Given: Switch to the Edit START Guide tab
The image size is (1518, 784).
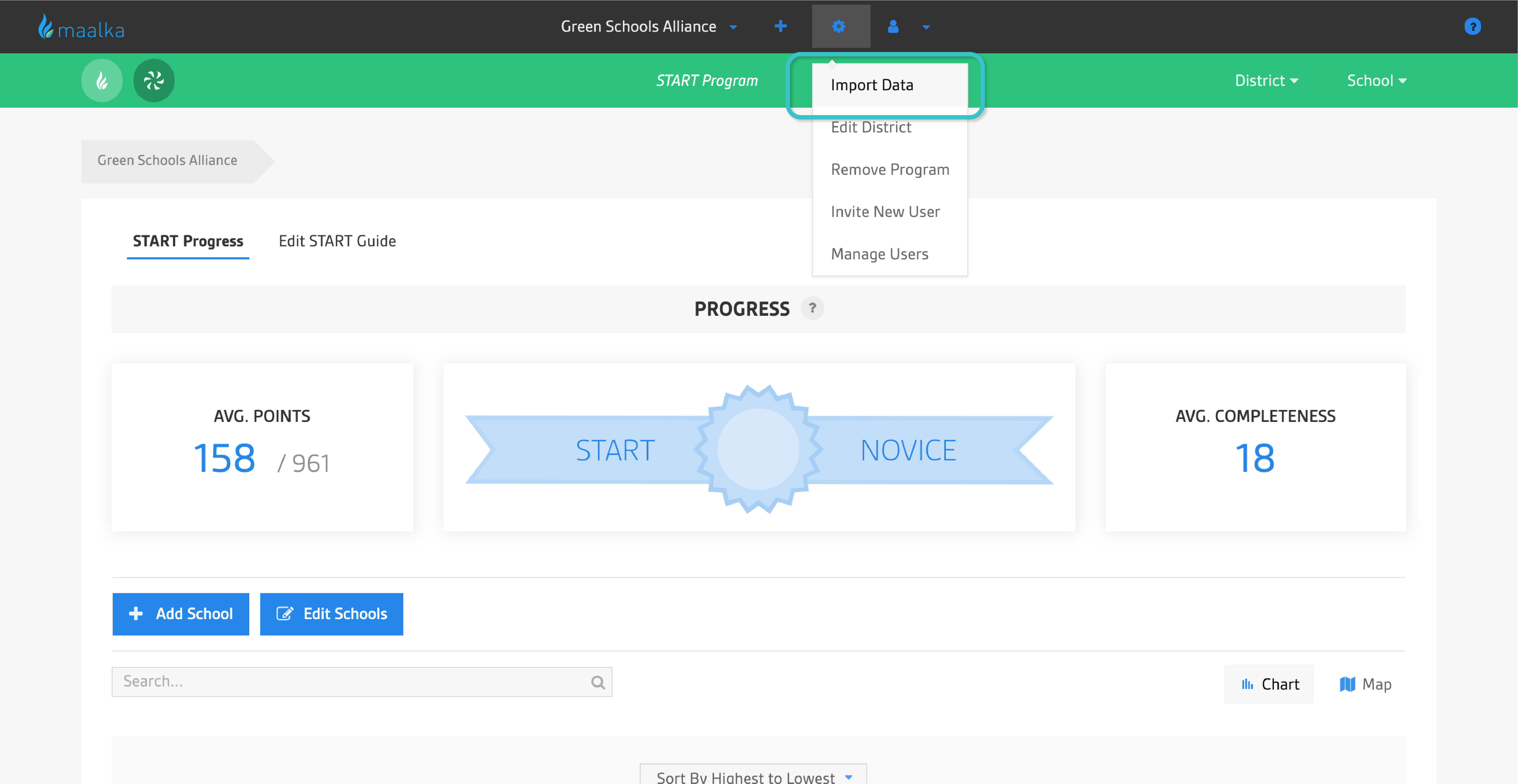Looking at the screenshot, I should pos(337,241).
